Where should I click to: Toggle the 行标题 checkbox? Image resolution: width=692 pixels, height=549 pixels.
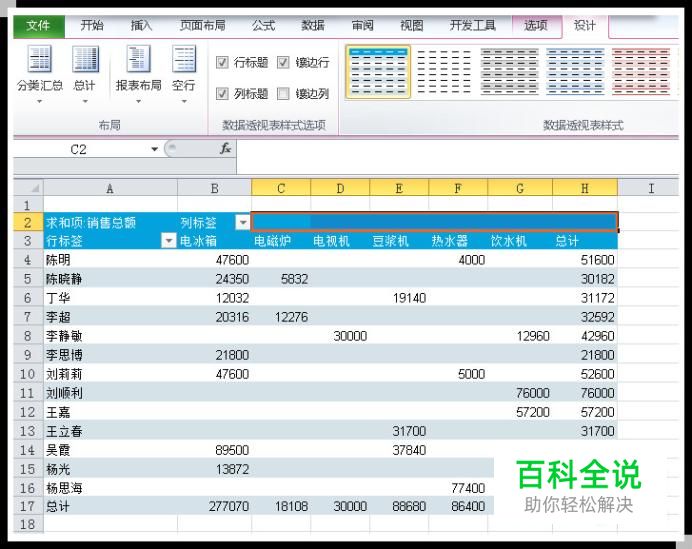click(x=222, y=63)
